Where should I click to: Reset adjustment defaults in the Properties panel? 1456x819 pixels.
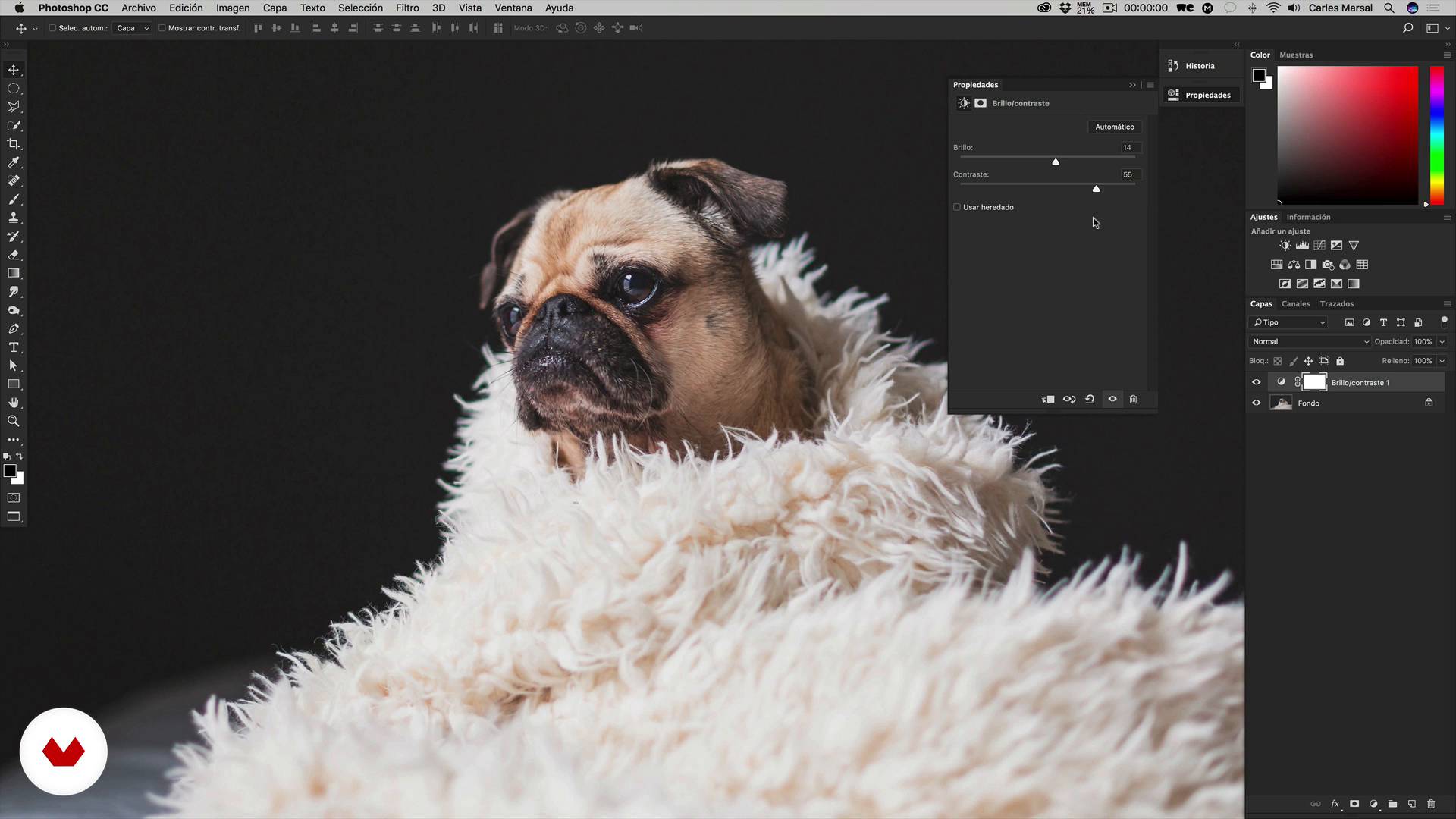coord(1090,399)
